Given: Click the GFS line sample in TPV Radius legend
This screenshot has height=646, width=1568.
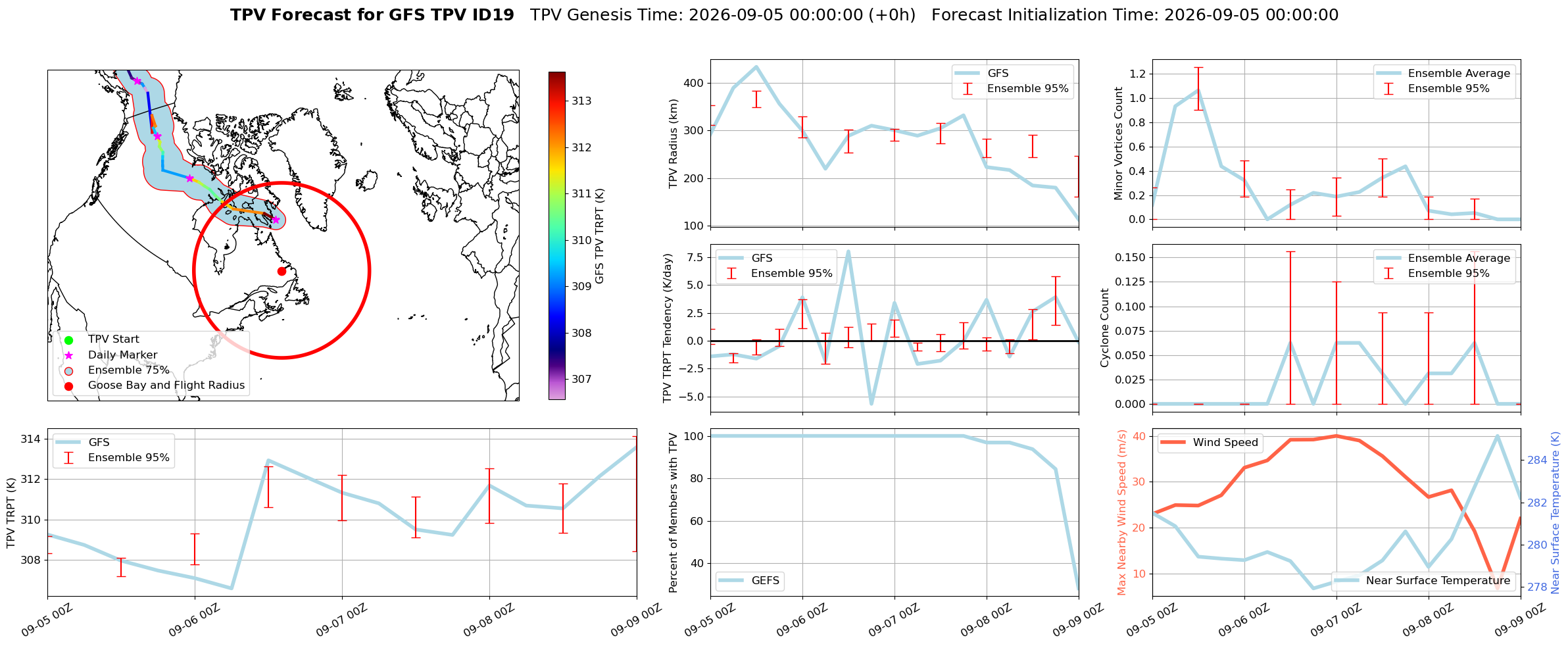Looking at the screenshot, I should click(968, 74).
